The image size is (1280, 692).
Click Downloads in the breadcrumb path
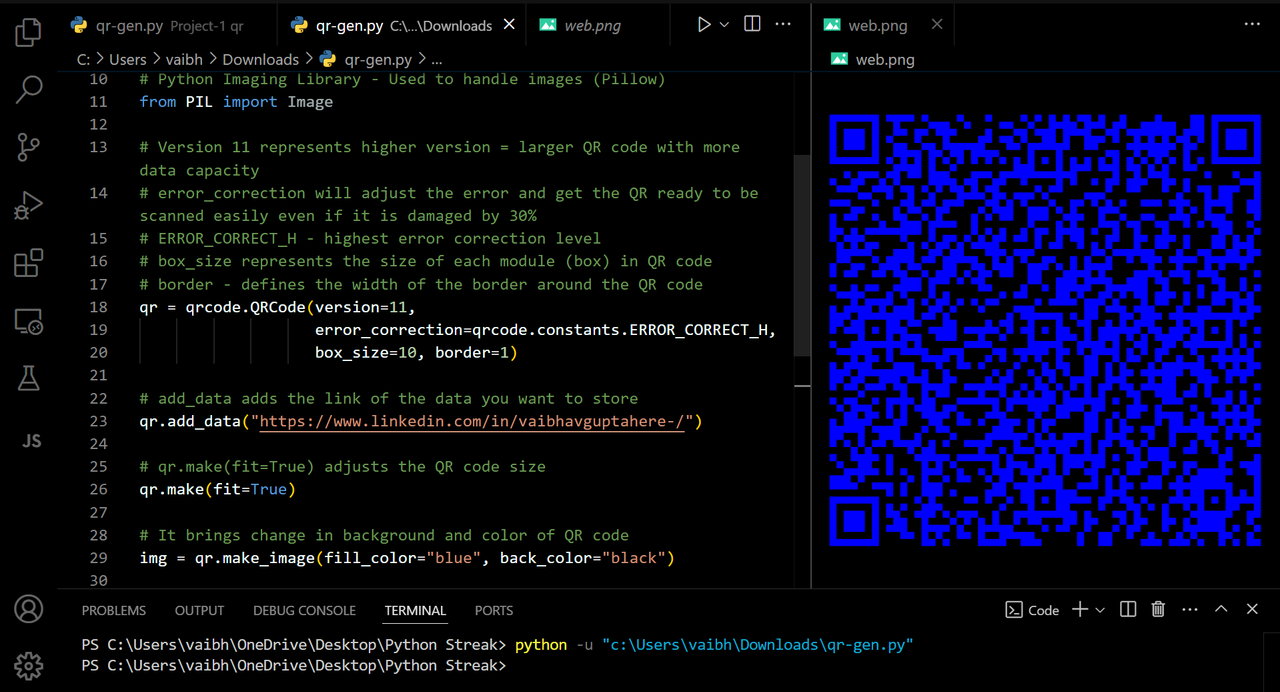[260, 60]
